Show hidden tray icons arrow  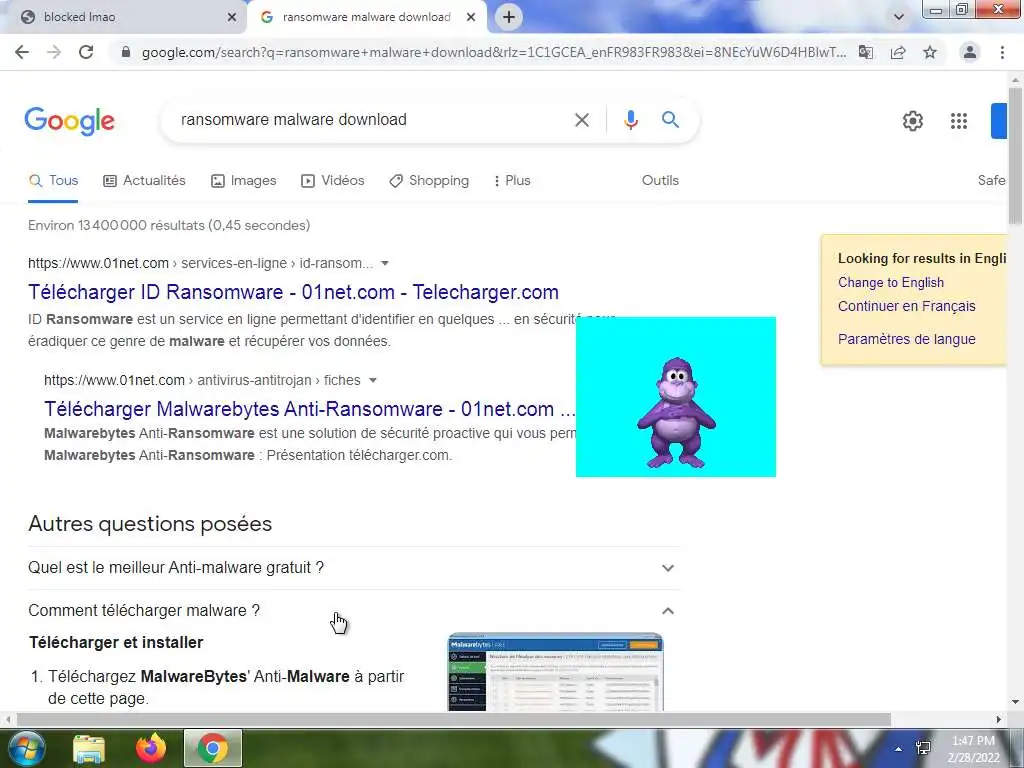point(899,749)
